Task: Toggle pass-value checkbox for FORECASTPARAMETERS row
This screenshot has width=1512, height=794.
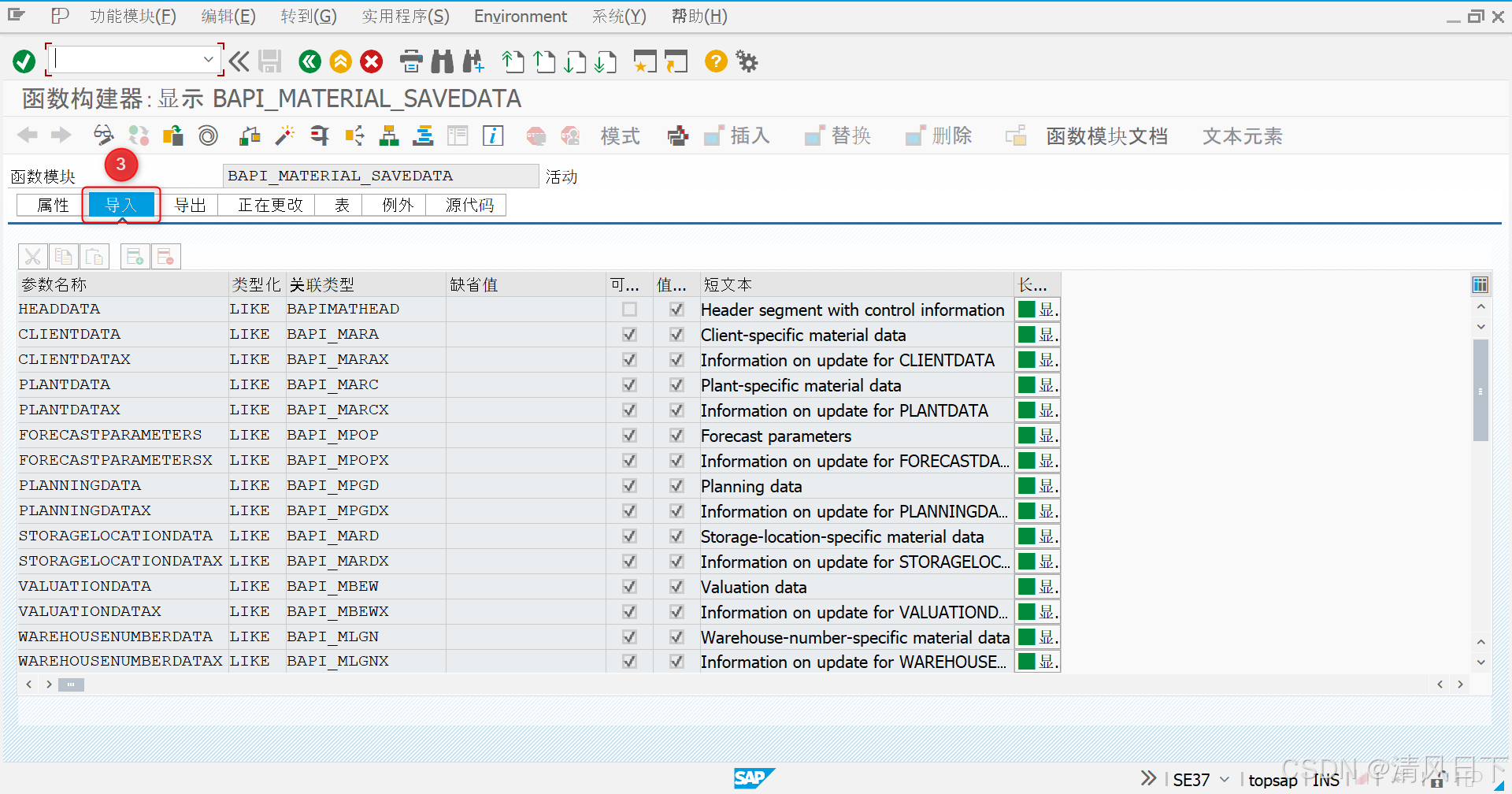Action: 676,436
